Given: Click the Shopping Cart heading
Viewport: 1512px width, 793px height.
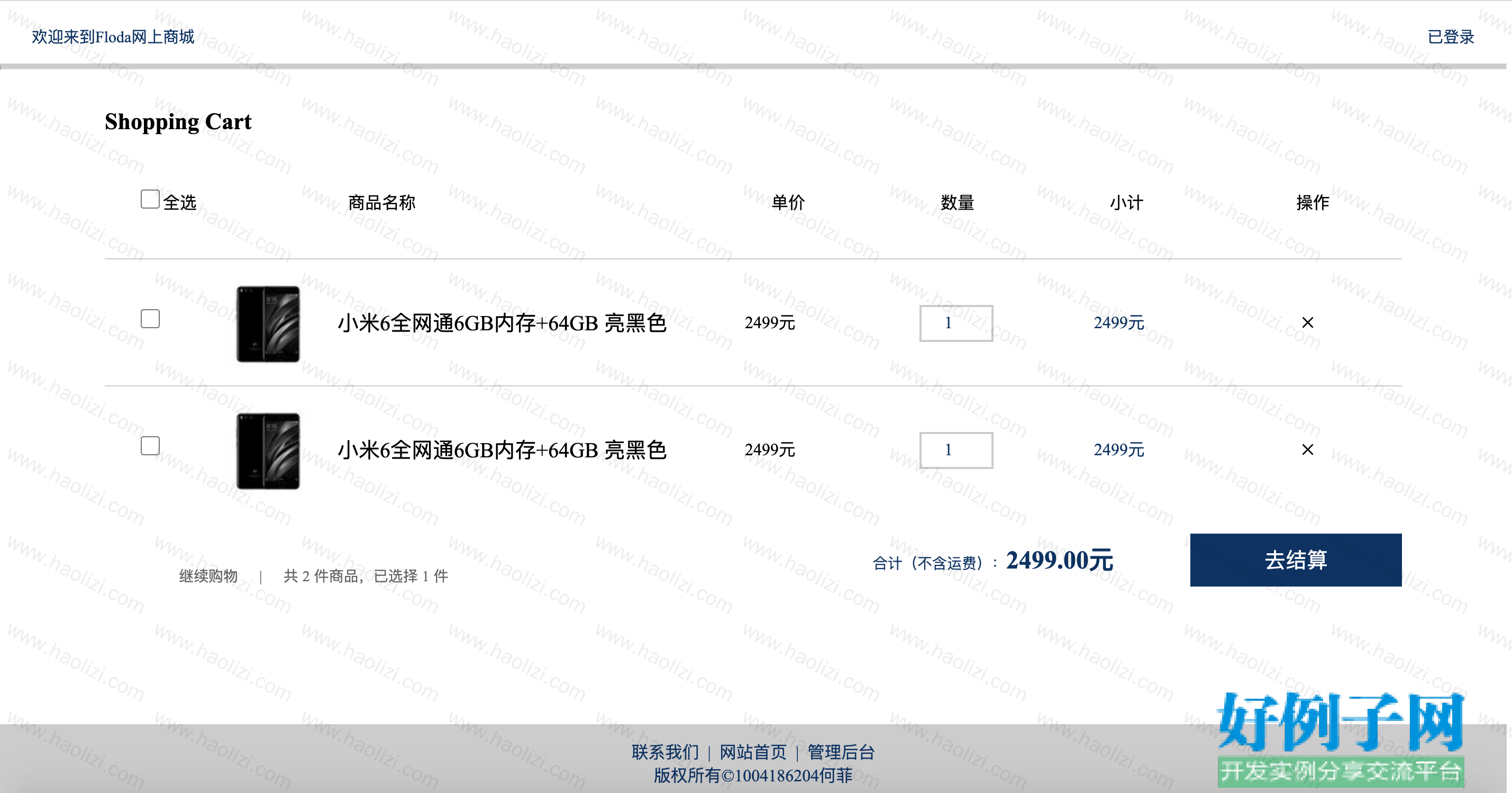Looking at the screenshot, I should click(178, 122).
